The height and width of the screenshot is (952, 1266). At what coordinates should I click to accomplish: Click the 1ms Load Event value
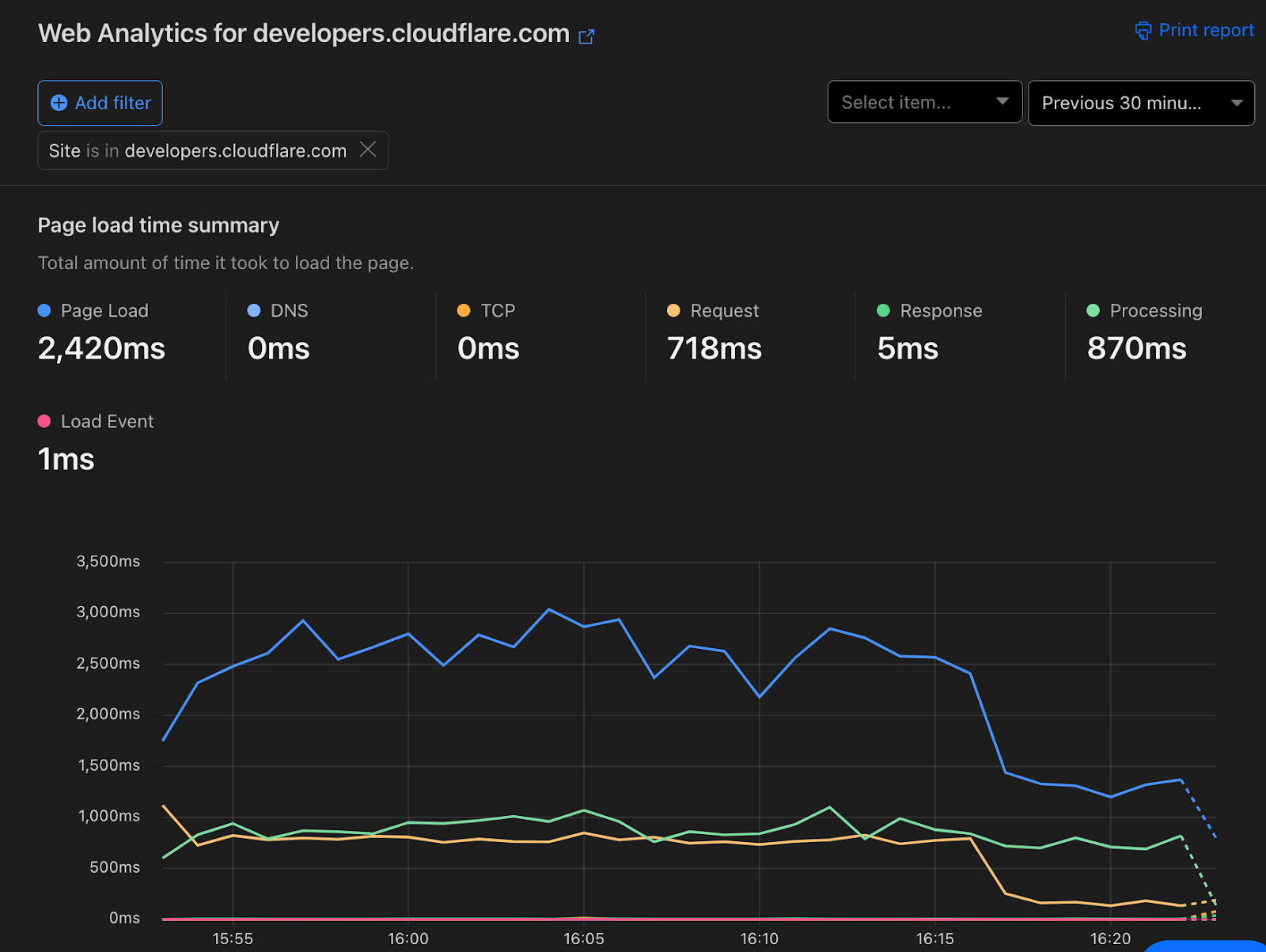(x=66, y=460)
